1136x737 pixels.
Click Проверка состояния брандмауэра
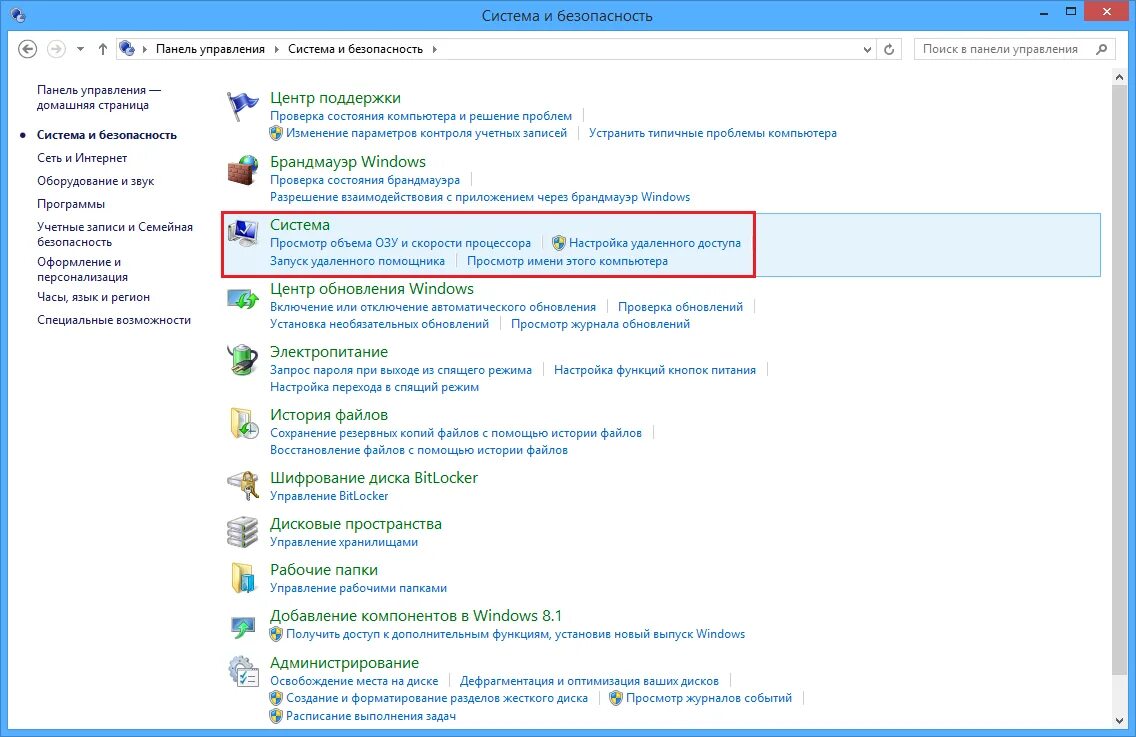[x=365, y=180]
